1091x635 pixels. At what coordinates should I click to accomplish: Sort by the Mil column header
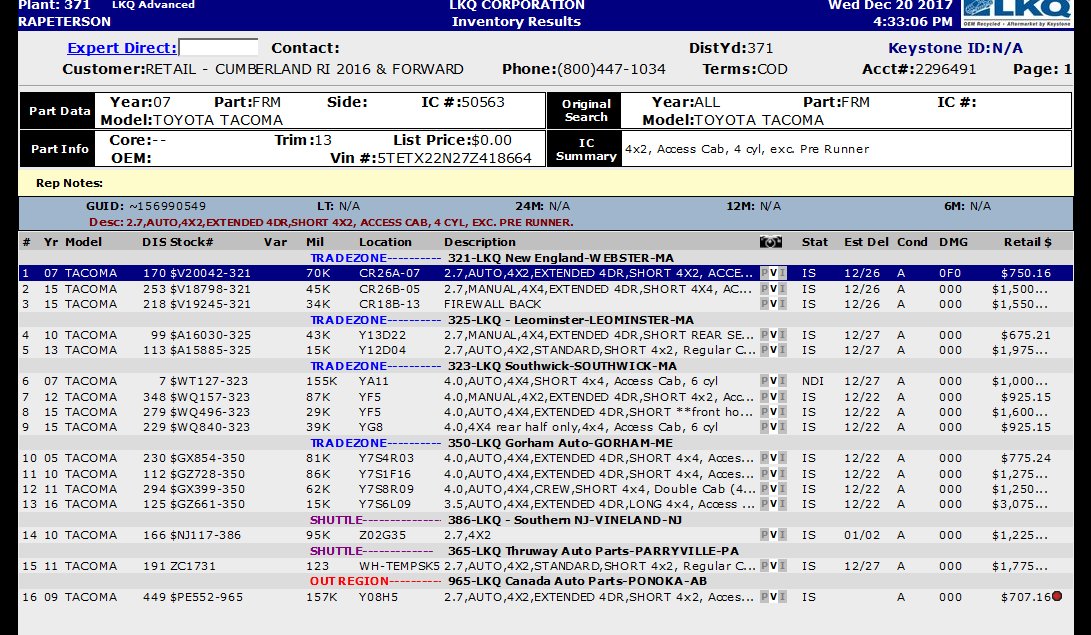pos(315,242)
